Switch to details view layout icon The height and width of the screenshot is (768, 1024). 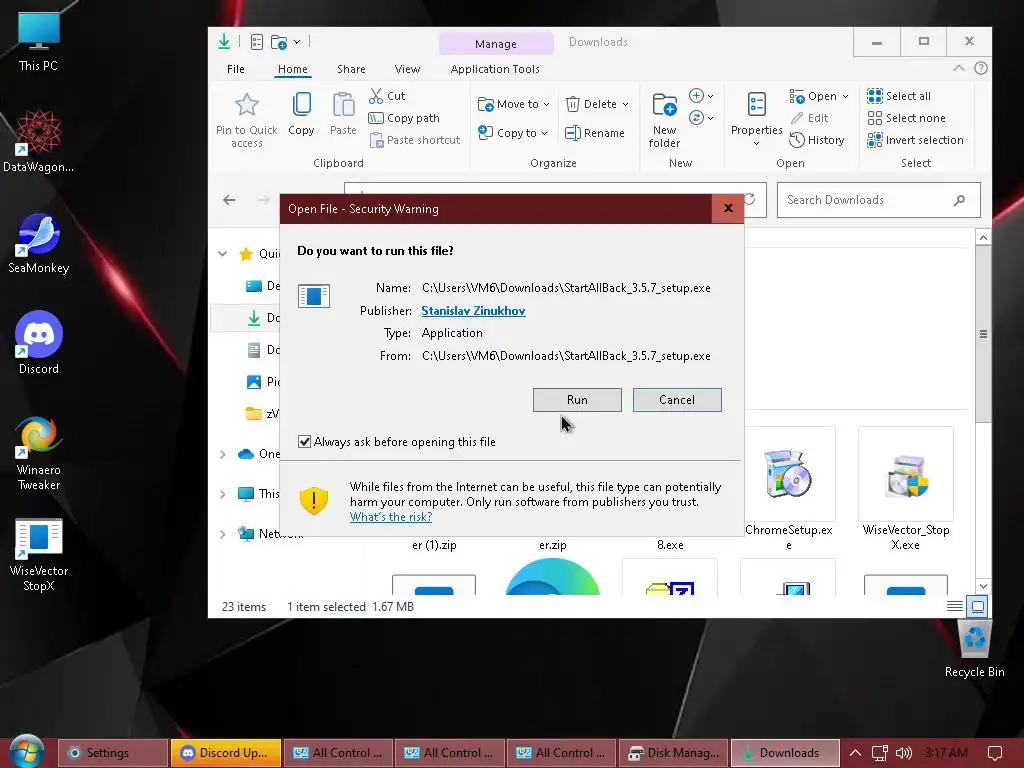(x=954, y=607)
